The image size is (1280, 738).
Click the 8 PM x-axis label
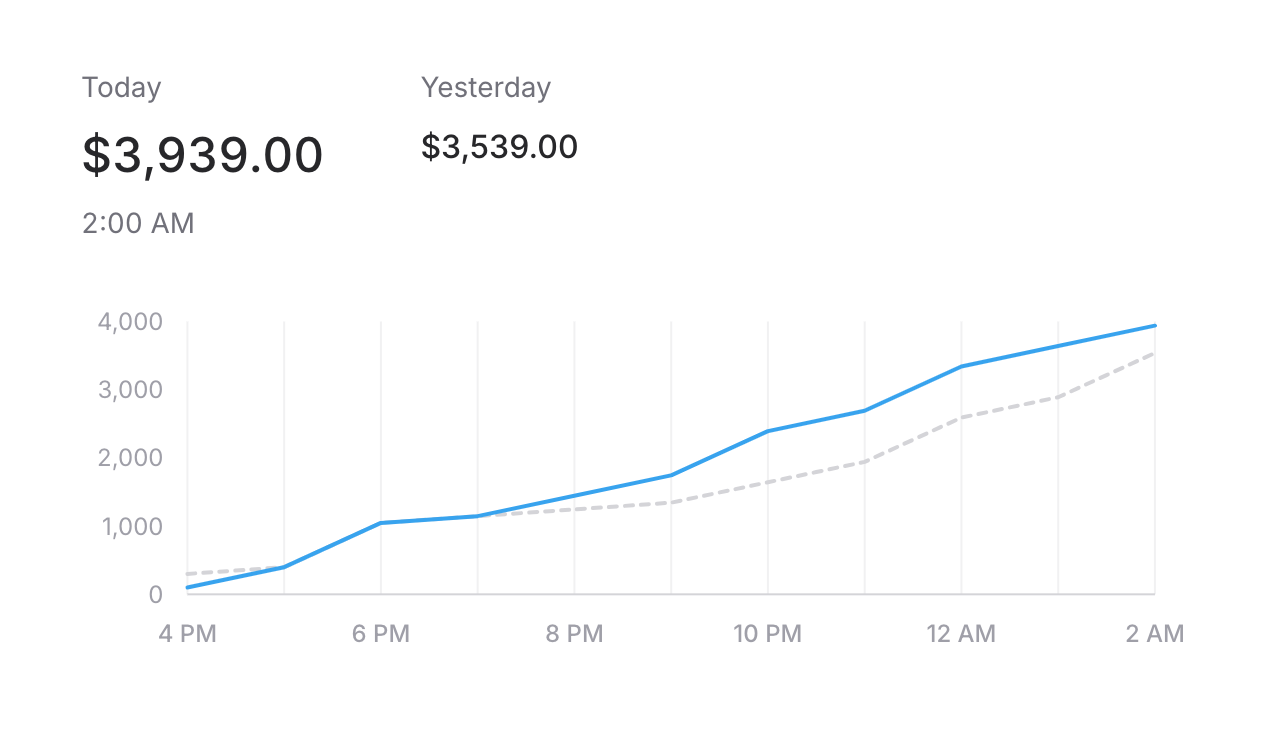[x=574, y=634]
